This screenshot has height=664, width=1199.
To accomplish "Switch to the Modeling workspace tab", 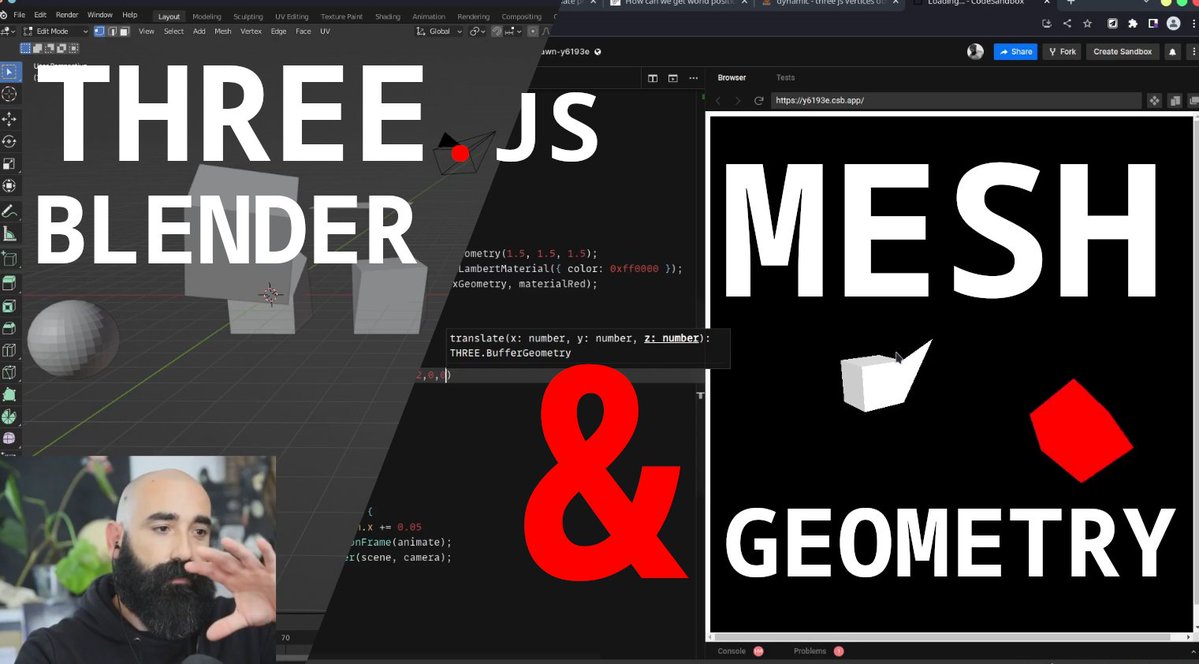I will pyautogui.click(x=206, y=16).
